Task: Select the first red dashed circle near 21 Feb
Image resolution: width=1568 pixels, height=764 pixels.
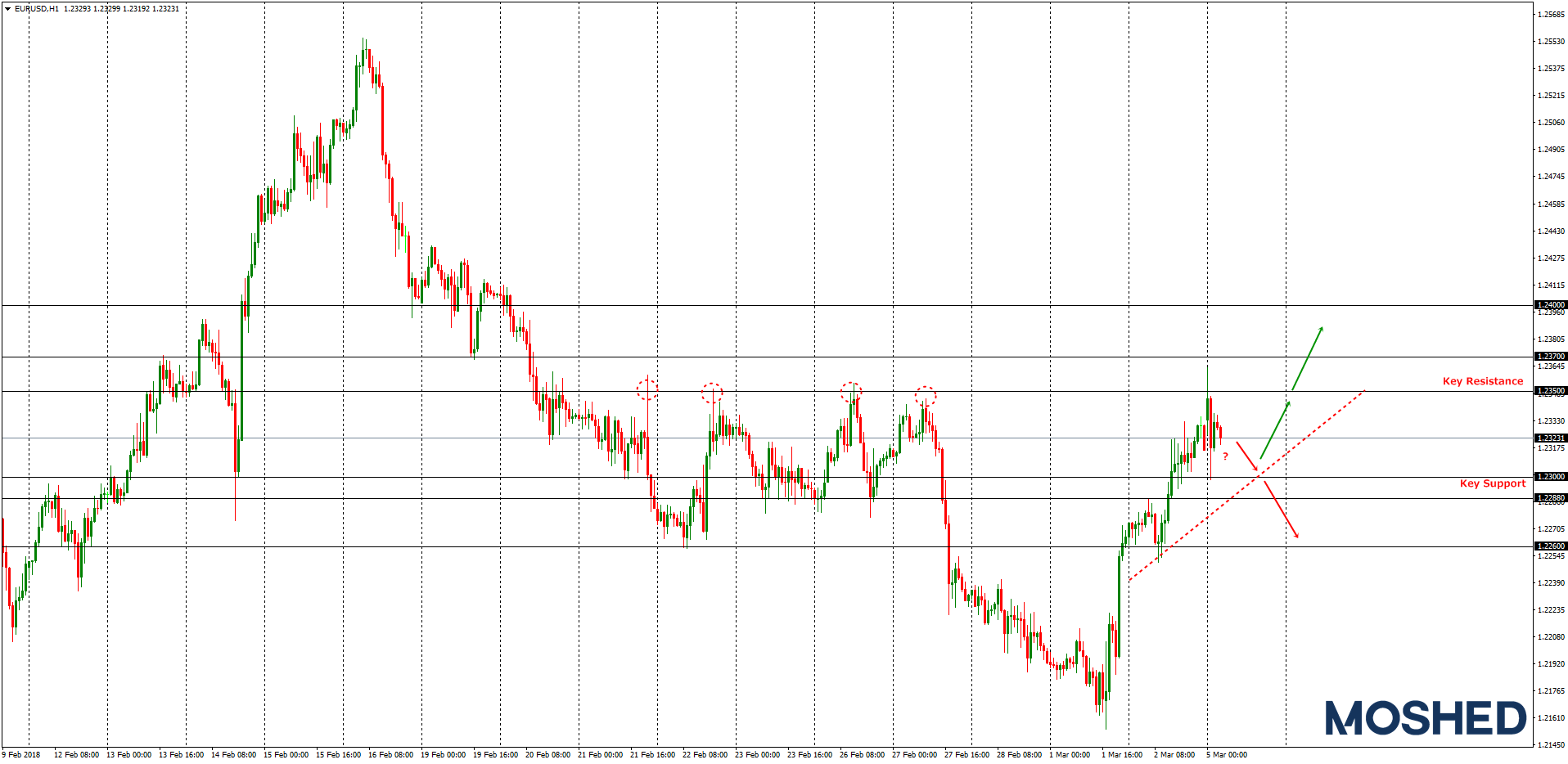Action: (647, 390)
